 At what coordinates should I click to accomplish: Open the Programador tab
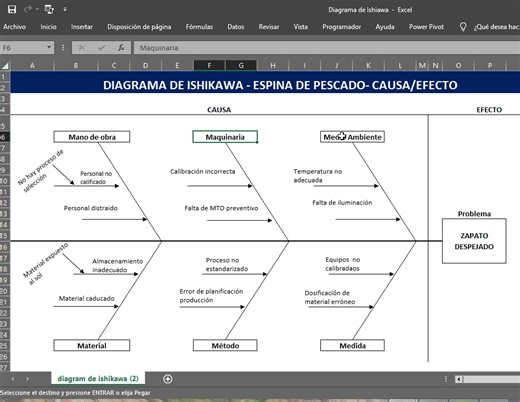point(341,27)
